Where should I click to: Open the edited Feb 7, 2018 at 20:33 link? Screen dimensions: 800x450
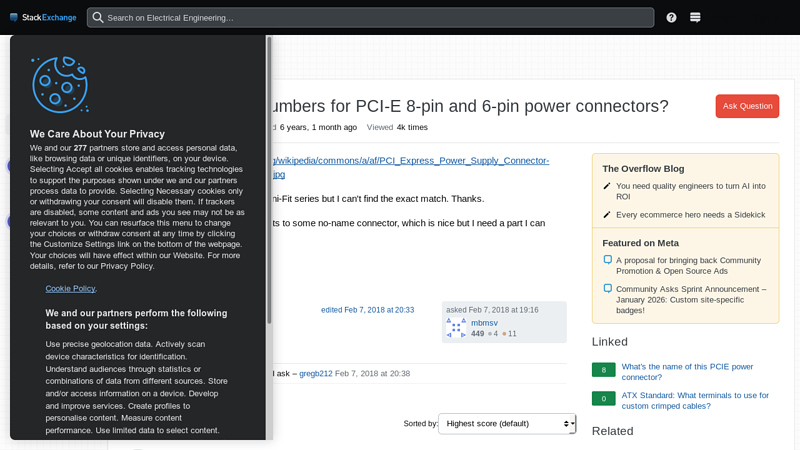pyautogui.click(x=367, y=310)
